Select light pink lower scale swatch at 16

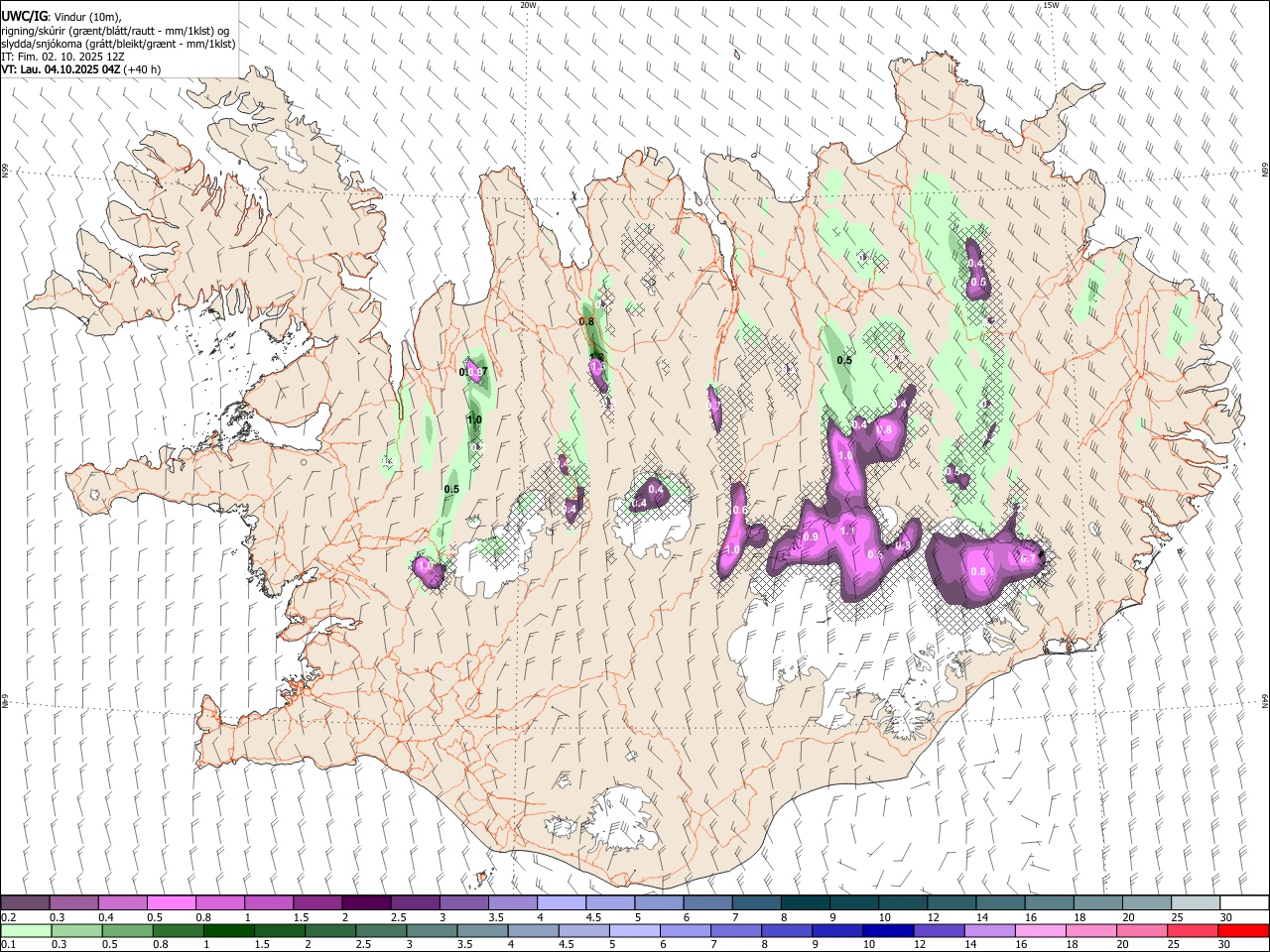point(1040,931)
